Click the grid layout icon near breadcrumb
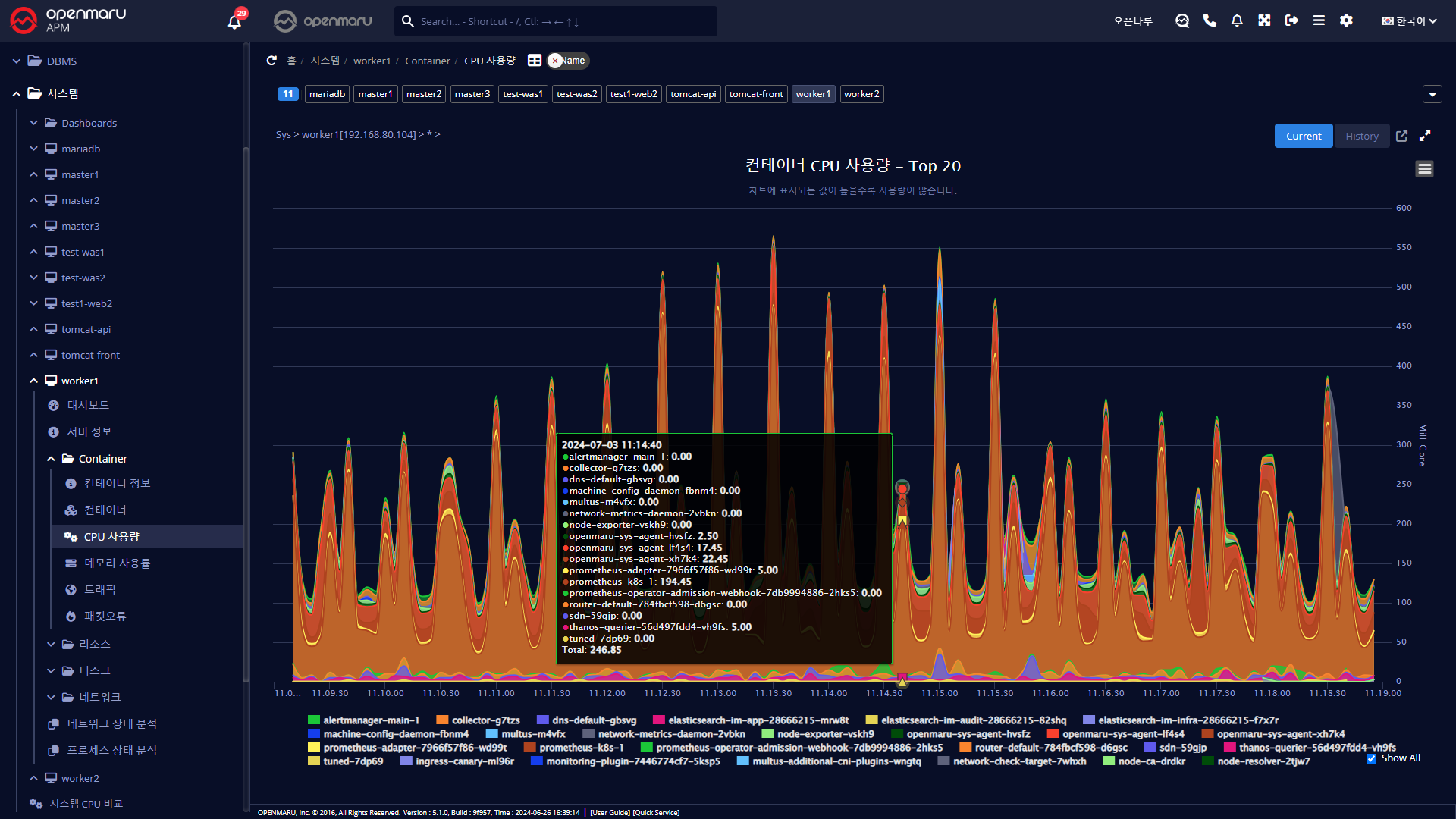 (x=535, y=61)
